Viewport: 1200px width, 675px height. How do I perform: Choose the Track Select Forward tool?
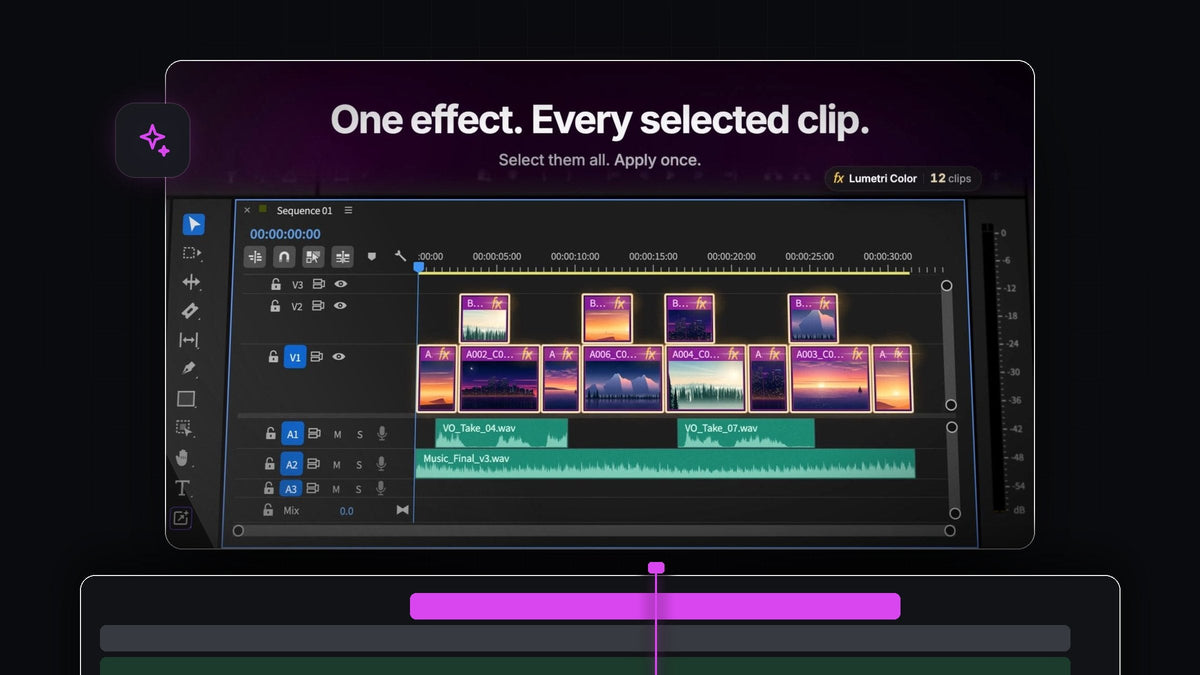192,253
